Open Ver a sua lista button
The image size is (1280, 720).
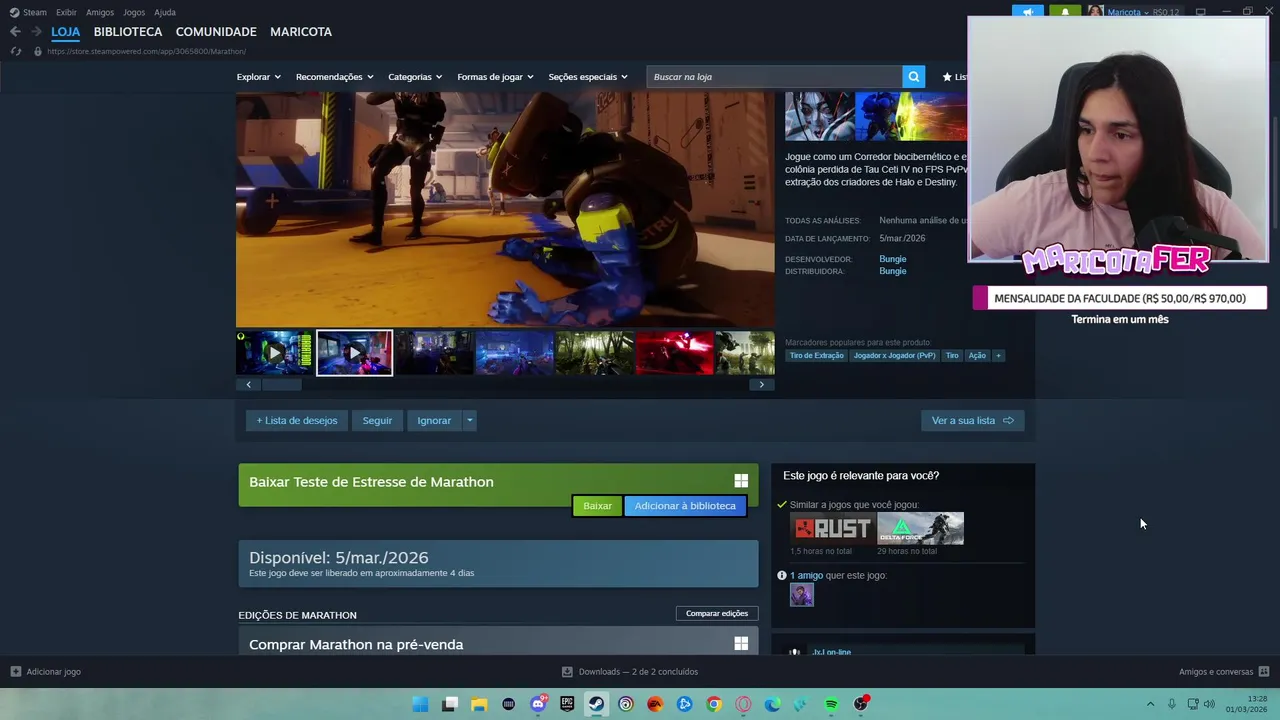coord(973,420)
